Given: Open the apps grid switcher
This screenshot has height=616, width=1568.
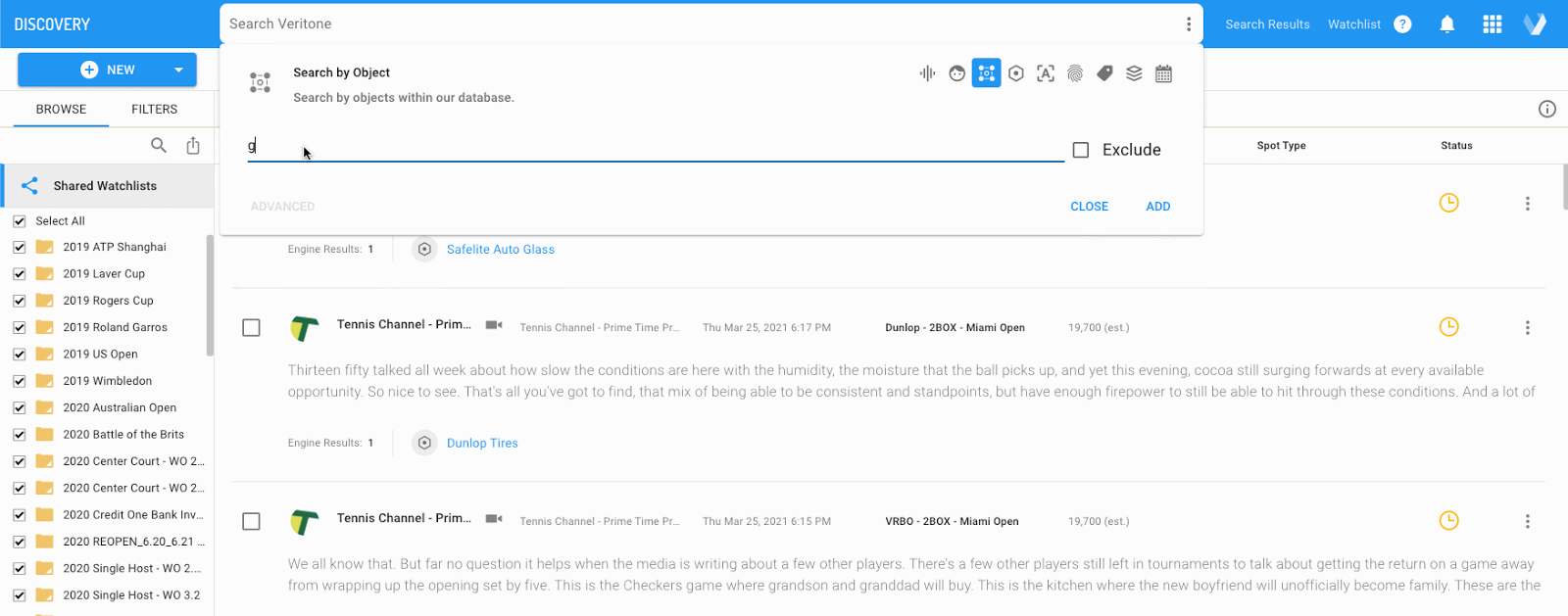Looking at the screenshot, I should coord(1493,24).
